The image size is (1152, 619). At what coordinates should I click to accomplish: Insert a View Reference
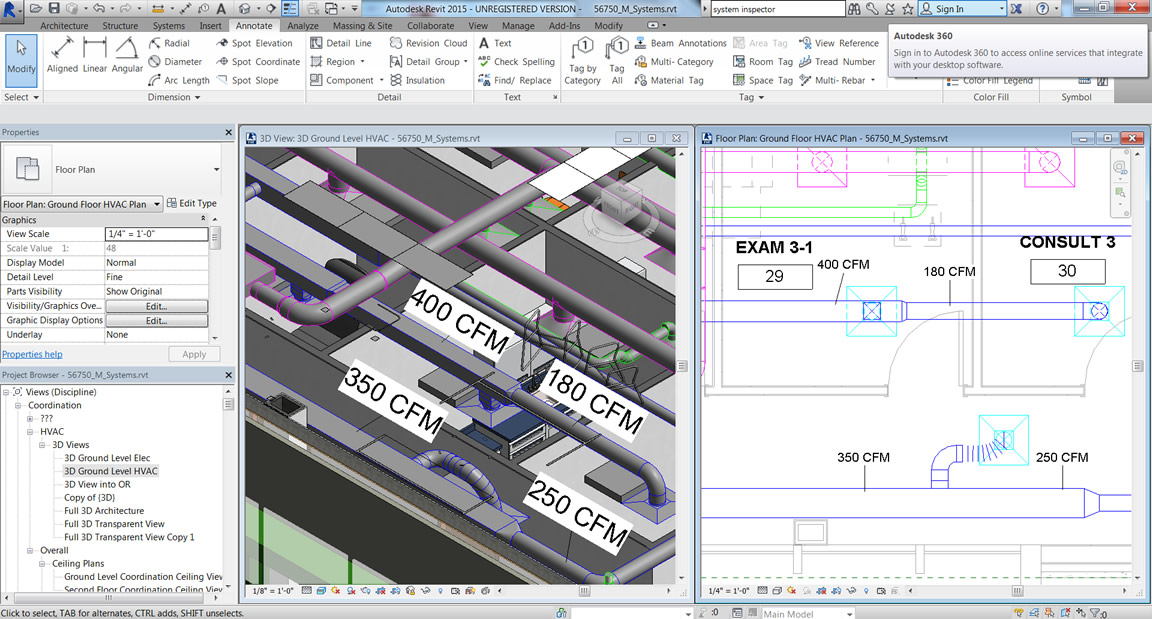point(838,43)
